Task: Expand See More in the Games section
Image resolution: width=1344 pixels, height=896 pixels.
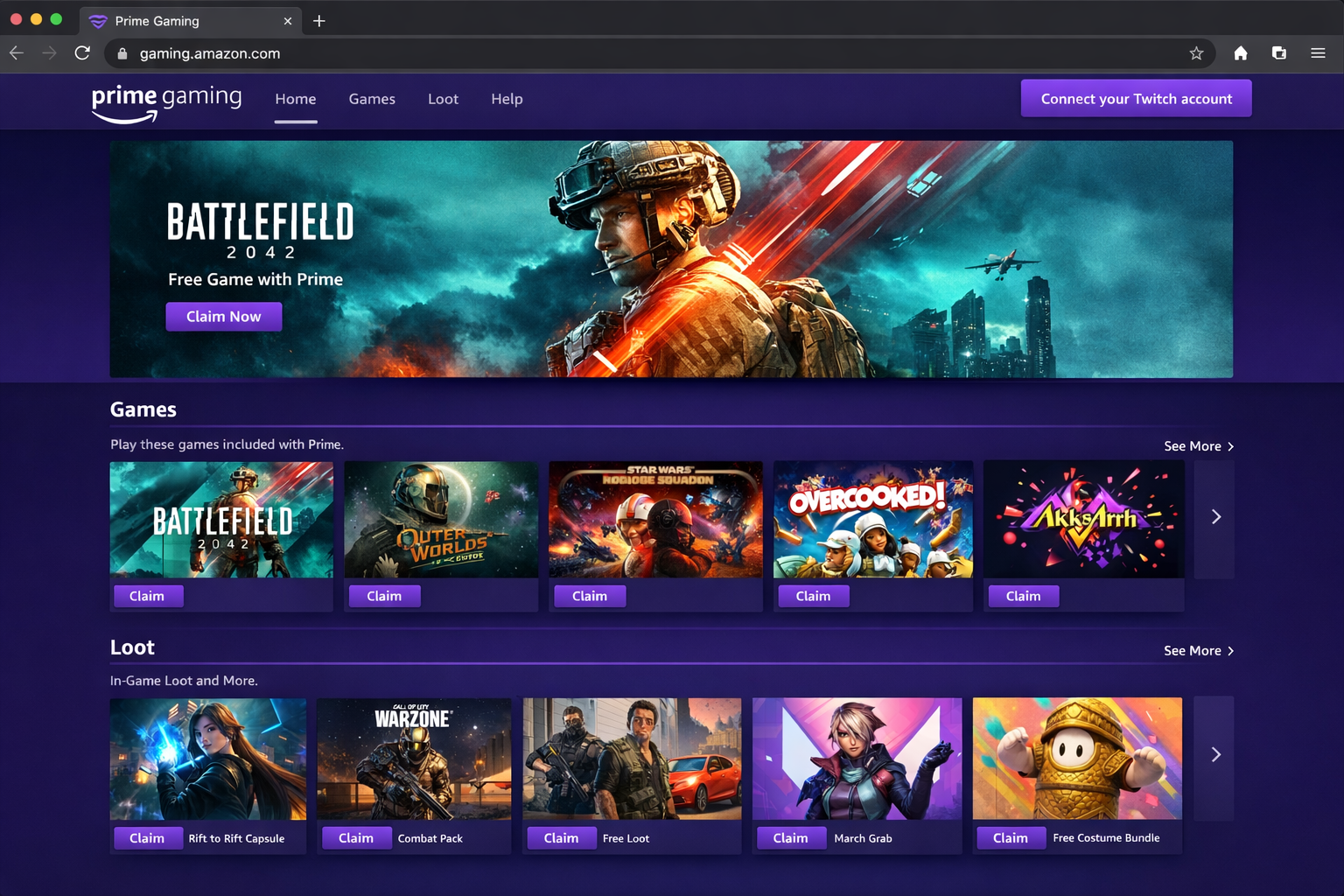Action: click(1198, 445)
